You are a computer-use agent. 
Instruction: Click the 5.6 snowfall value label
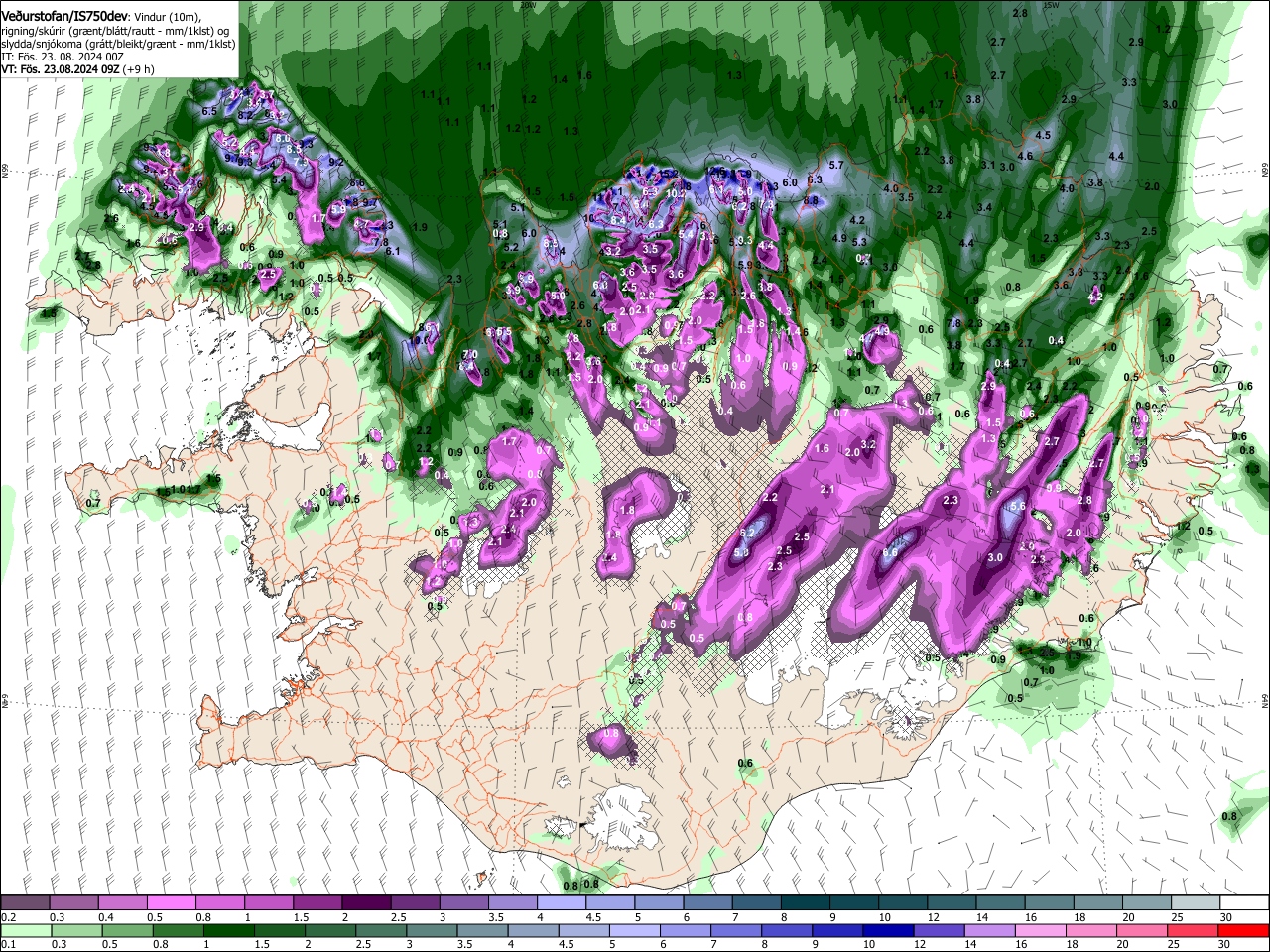click(1017, 506)
